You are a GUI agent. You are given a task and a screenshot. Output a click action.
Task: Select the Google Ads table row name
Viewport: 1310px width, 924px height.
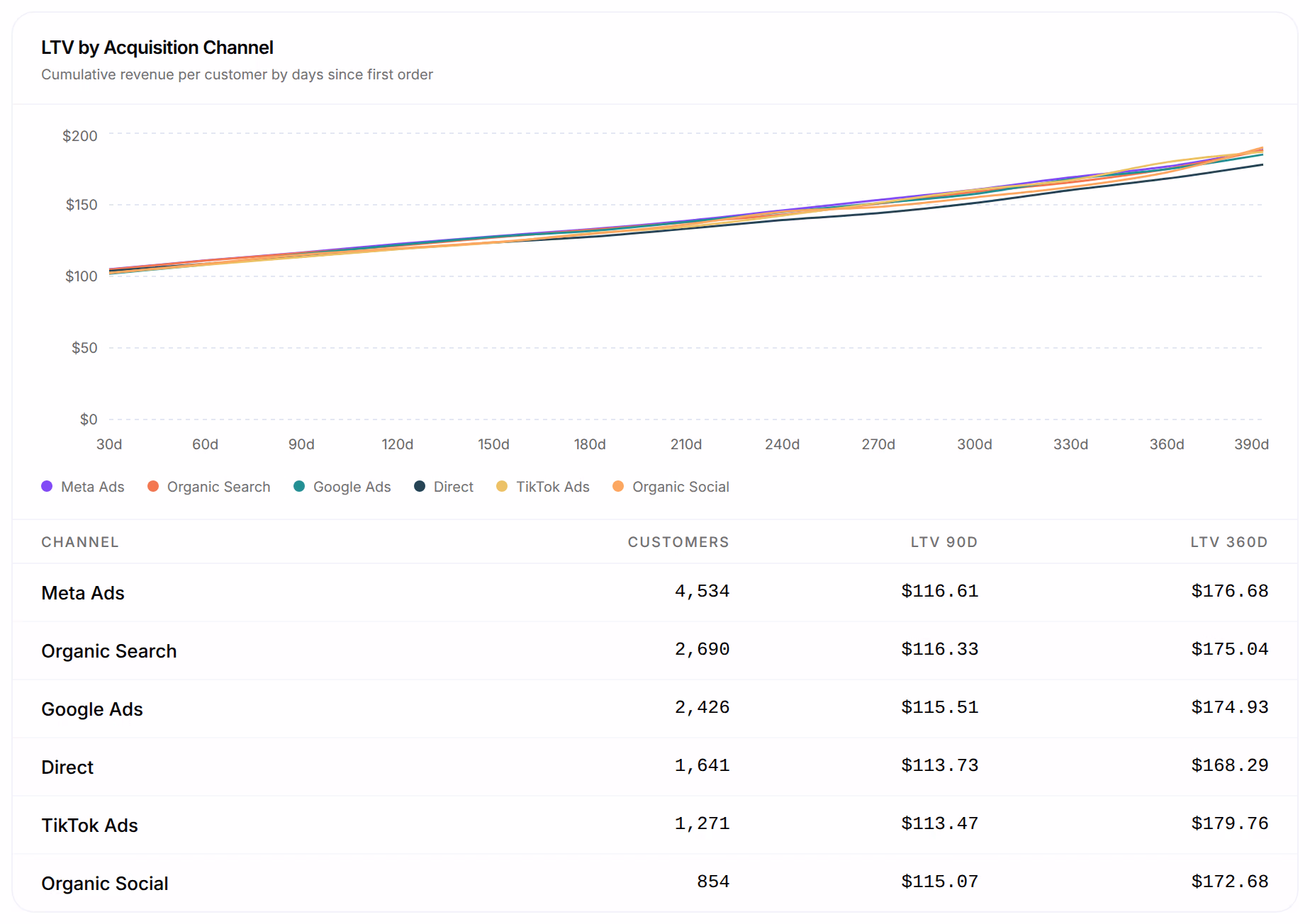tap(92, 709)
